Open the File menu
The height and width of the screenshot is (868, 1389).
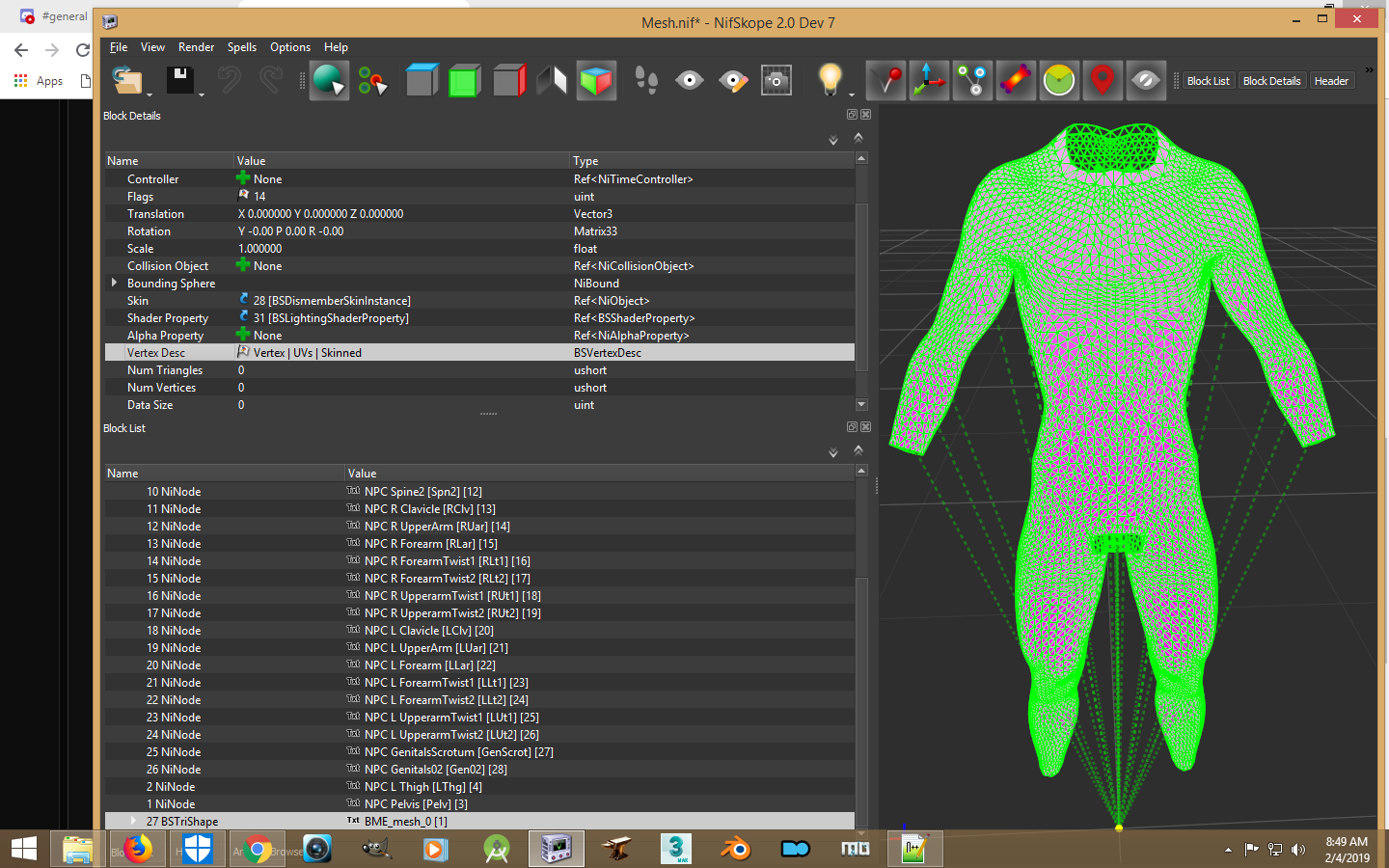[119, 46]
